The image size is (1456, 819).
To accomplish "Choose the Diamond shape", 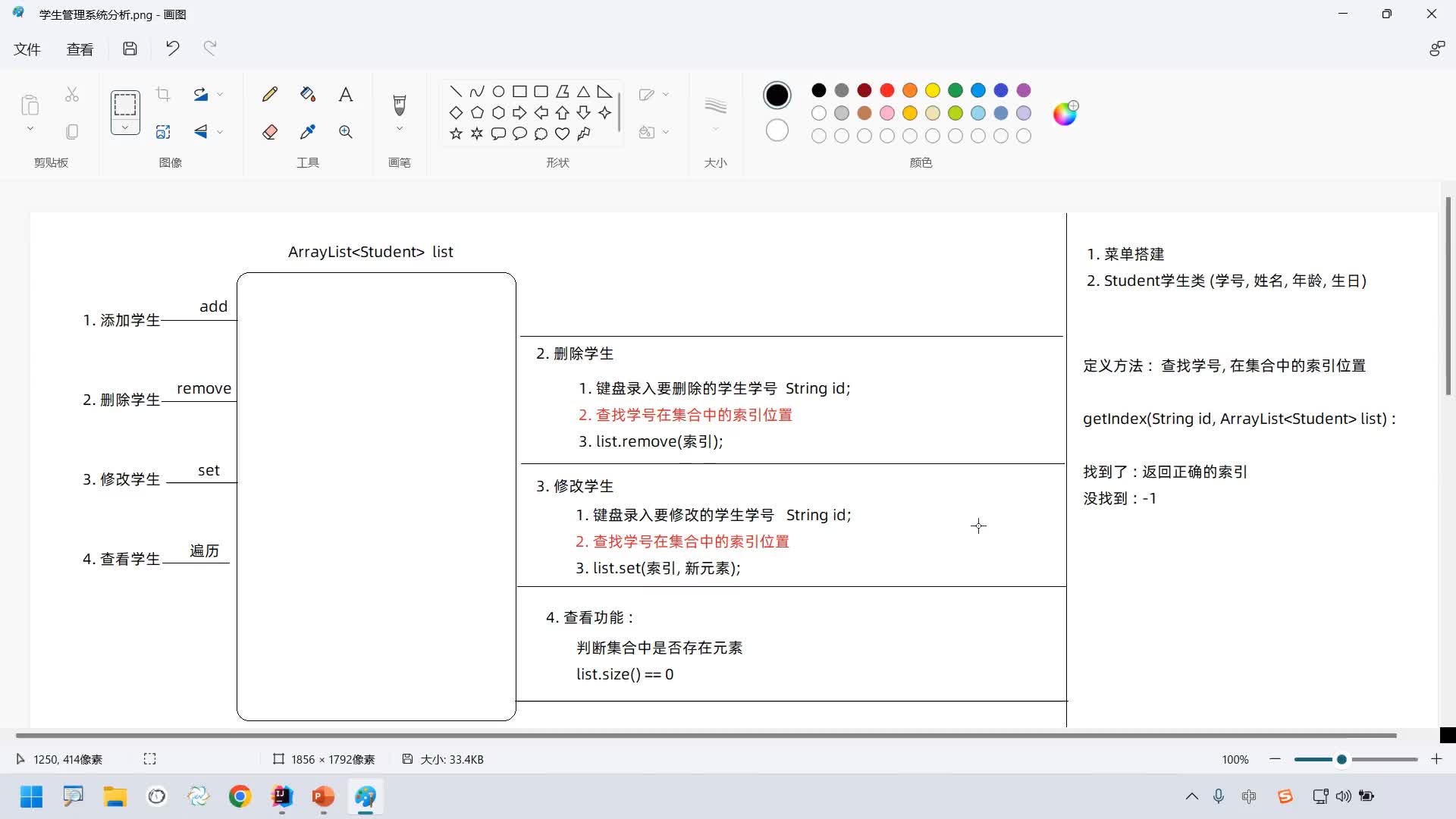I will [456, 113].
